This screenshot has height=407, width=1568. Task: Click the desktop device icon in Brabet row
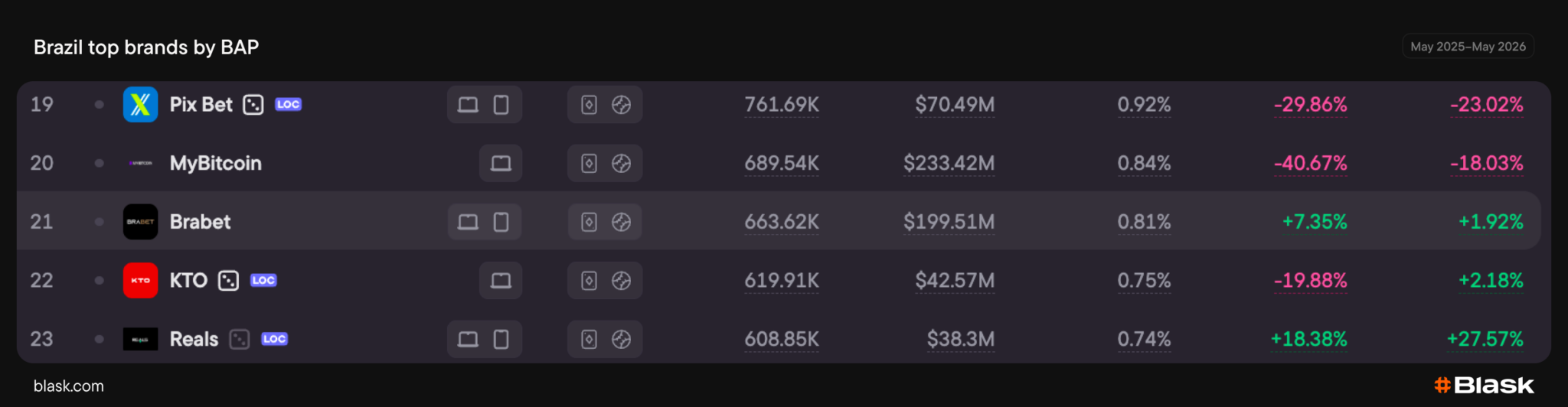coord(468,222)
